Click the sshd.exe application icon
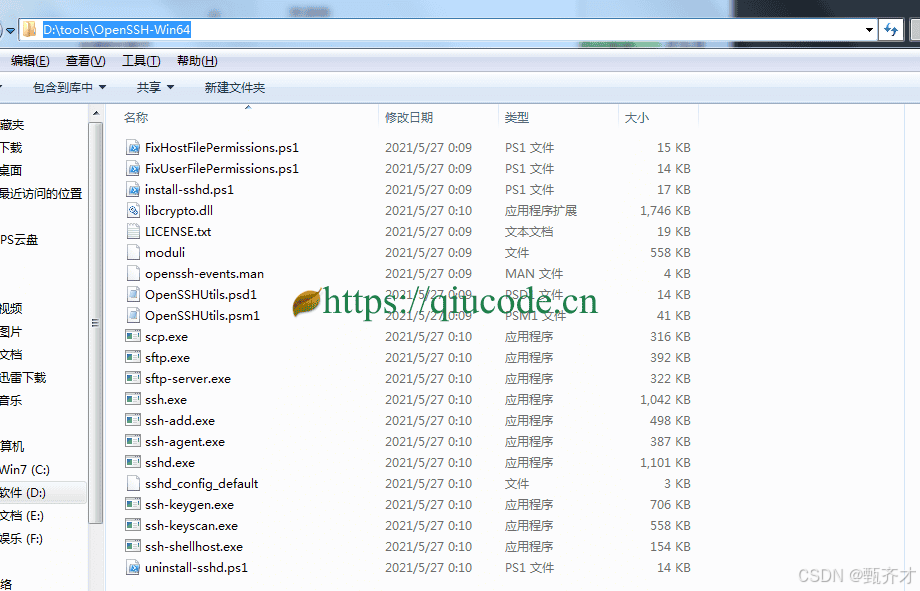 (x=133, y=462)
